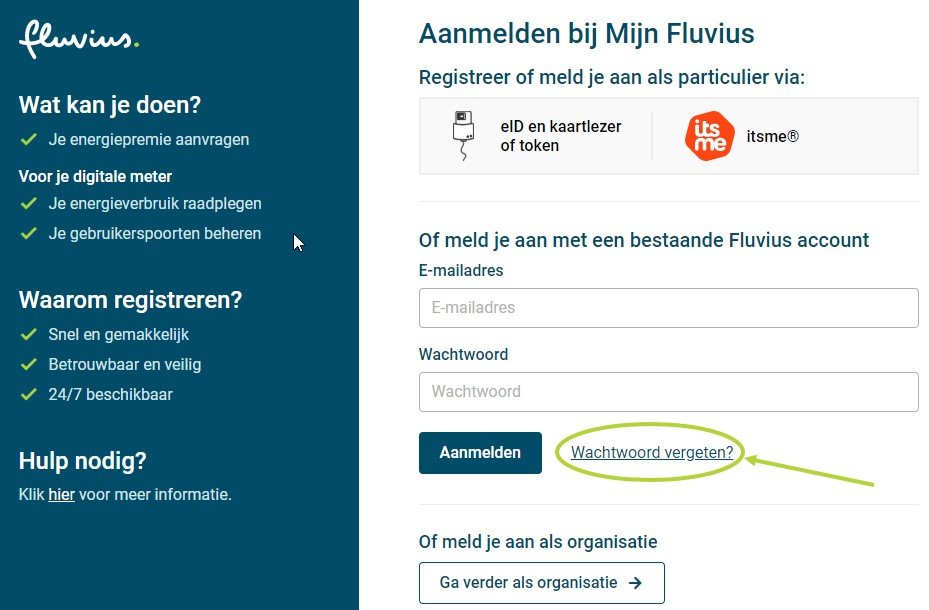Focus the E-mailadres input field
The width and height of the screenshot is (929, 610).
pos(668,308)
